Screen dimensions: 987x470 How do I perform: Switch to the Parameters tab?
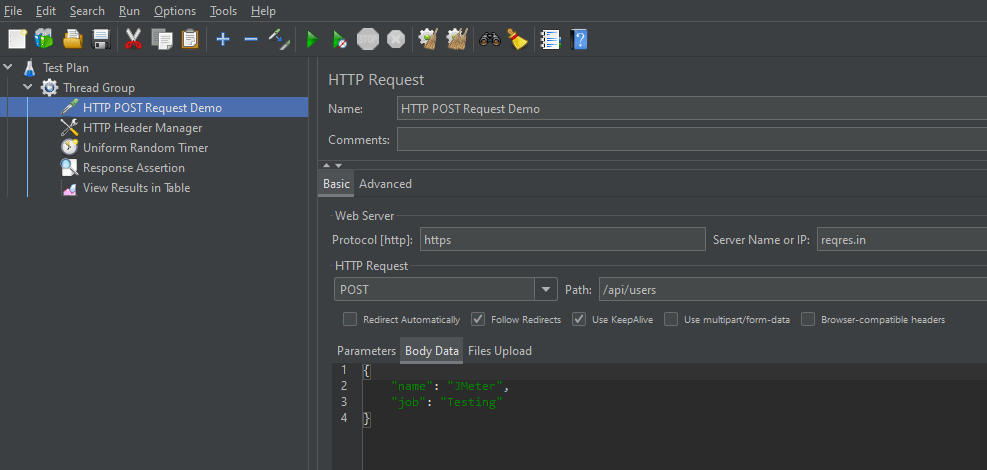pyautogui.click(x=366, y=351)
